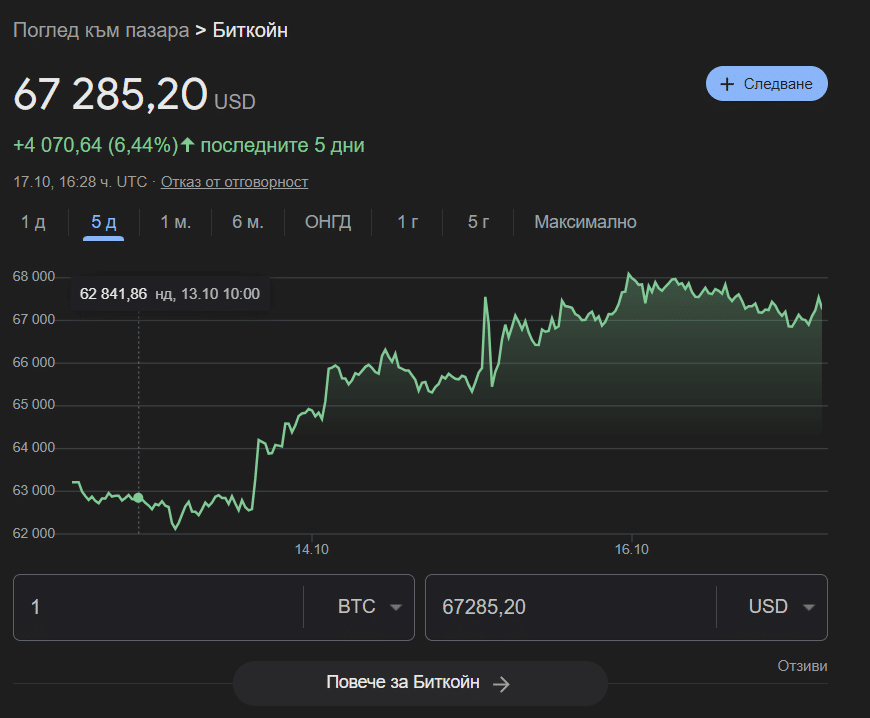Focus the USD amount field showing 67285,20
The image size is (870, 718).
(570, 607)
